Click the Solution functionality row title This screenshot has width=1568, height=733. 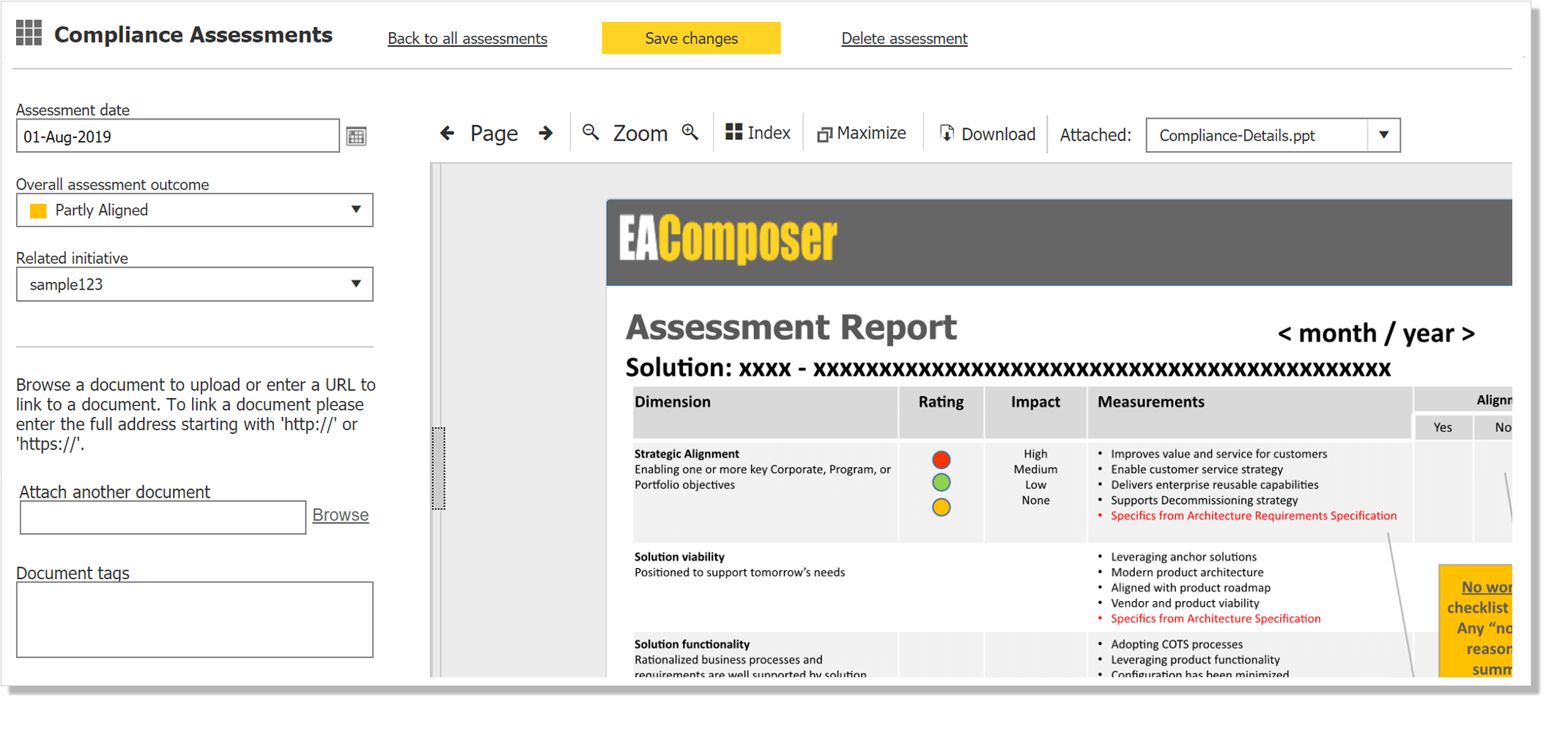pos(692,644)
